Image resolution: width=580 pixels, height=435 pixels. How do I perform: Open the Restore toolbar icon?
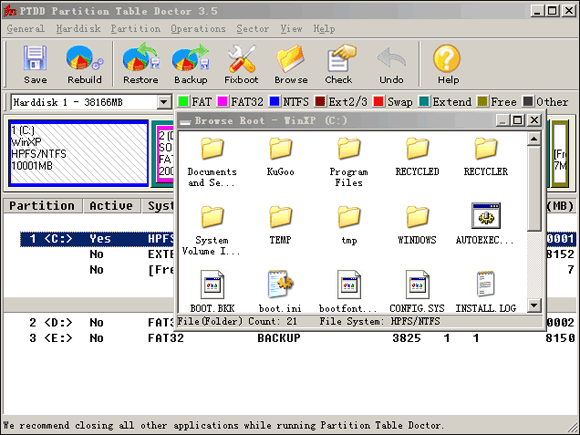pos(141,57)
